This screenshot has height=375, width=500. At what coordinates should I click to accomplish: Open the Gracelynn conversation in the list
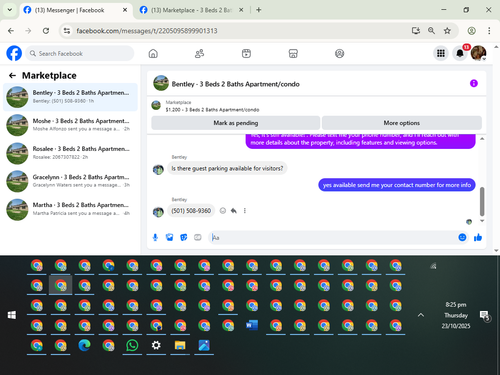70,181
